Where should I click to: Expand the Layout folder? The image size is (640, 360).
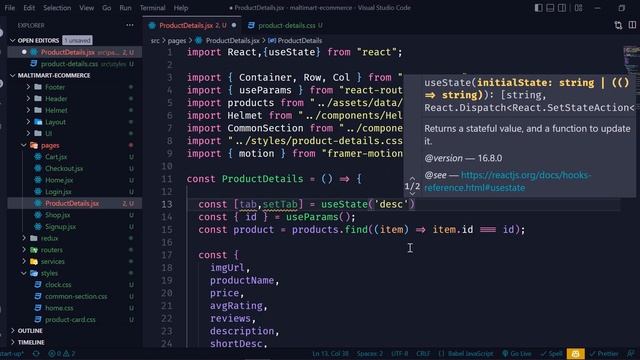click(56, 122)
